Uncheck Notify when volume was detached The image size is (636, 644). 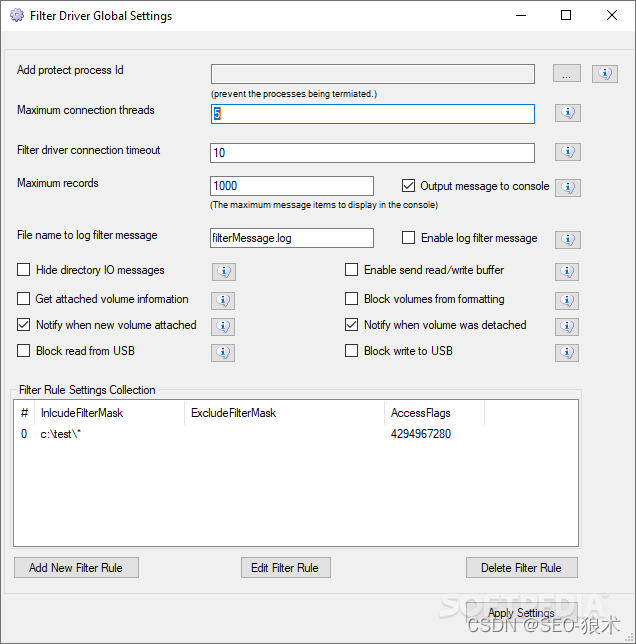(x=351, y=325)
